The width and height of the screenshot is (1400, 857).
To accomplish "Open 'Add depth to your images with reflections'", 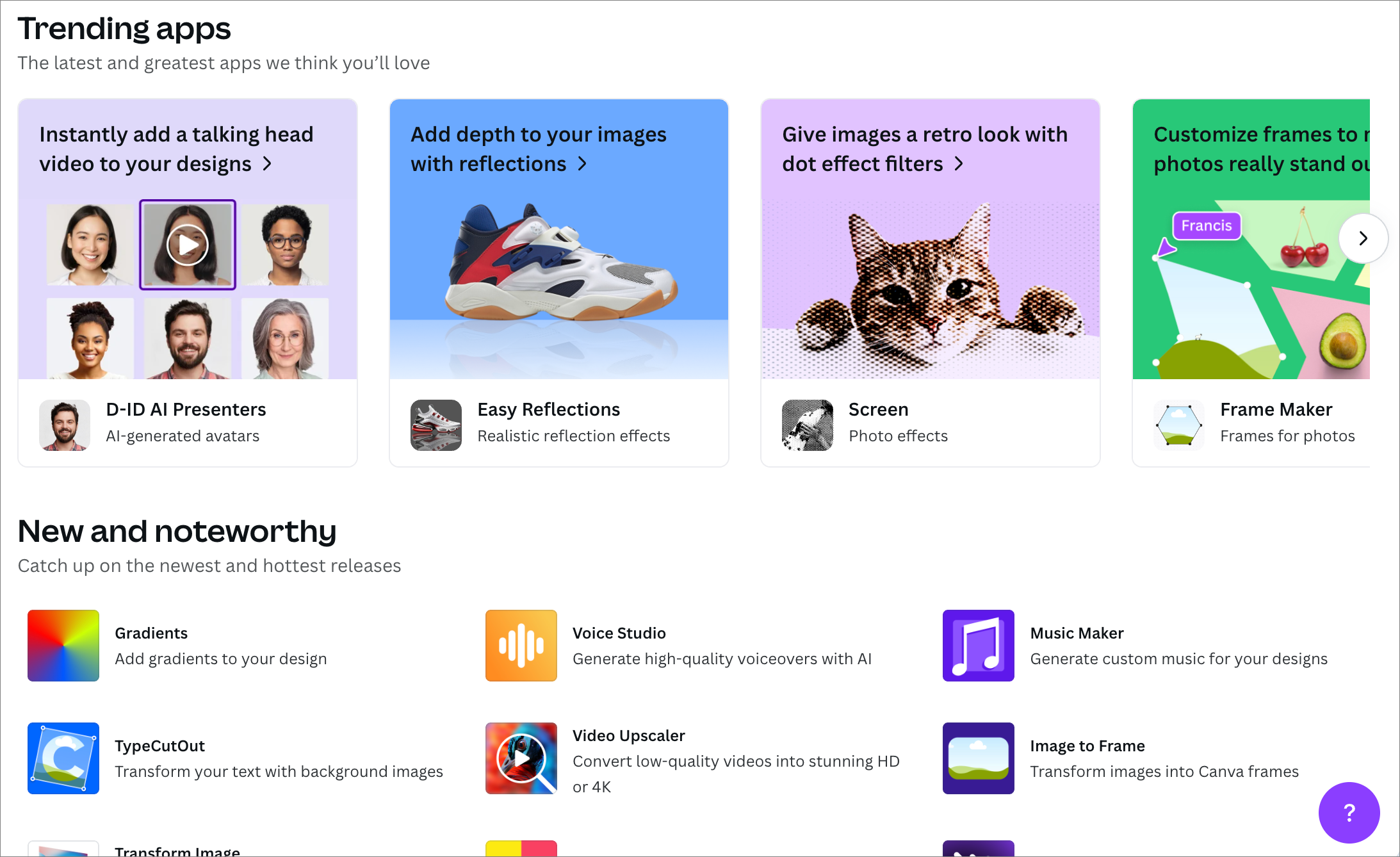I will tap(539, 149).
